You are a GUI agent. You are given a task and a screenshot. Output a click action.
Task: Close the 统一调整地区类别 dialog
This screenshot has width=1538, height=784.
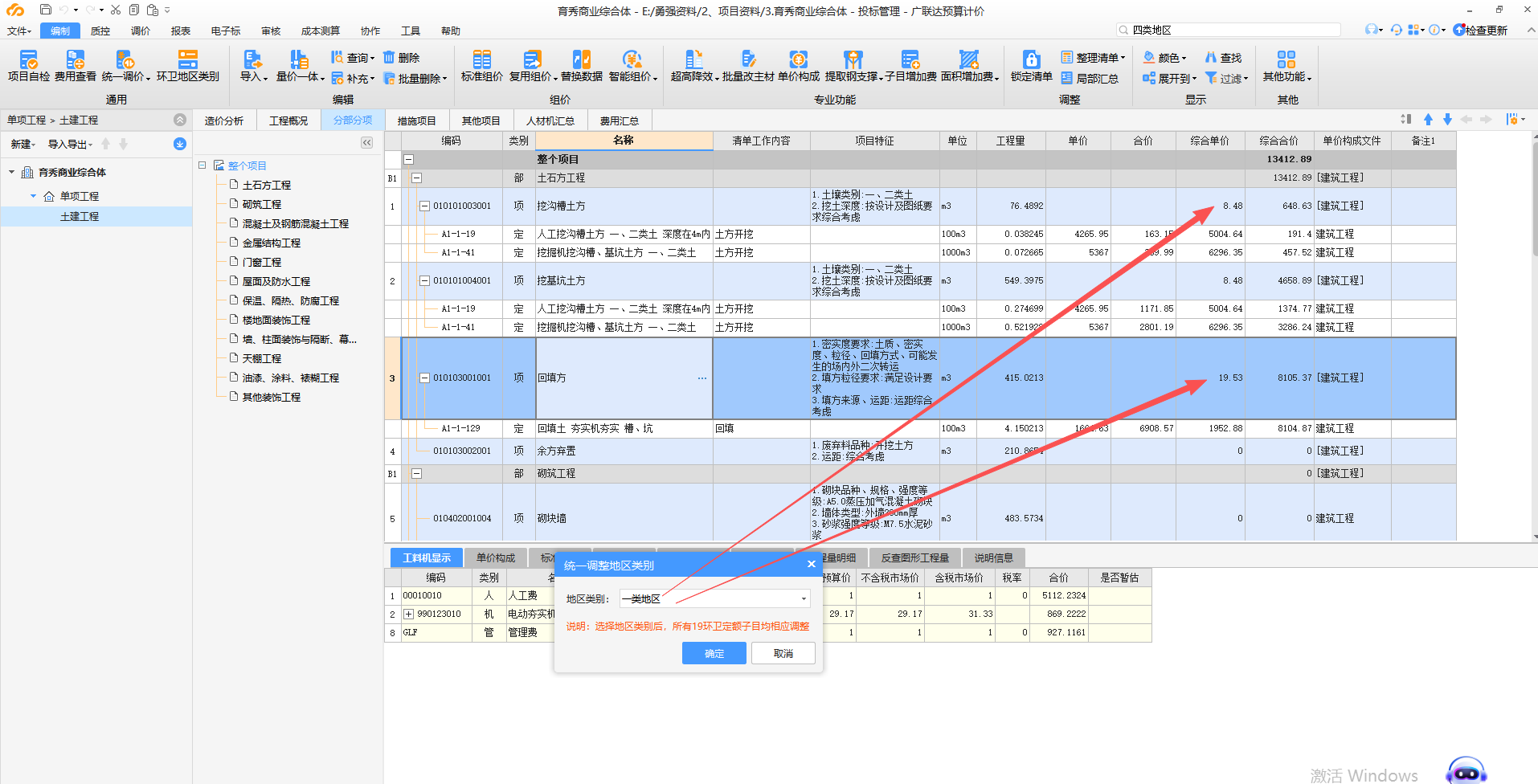(811, 564)
